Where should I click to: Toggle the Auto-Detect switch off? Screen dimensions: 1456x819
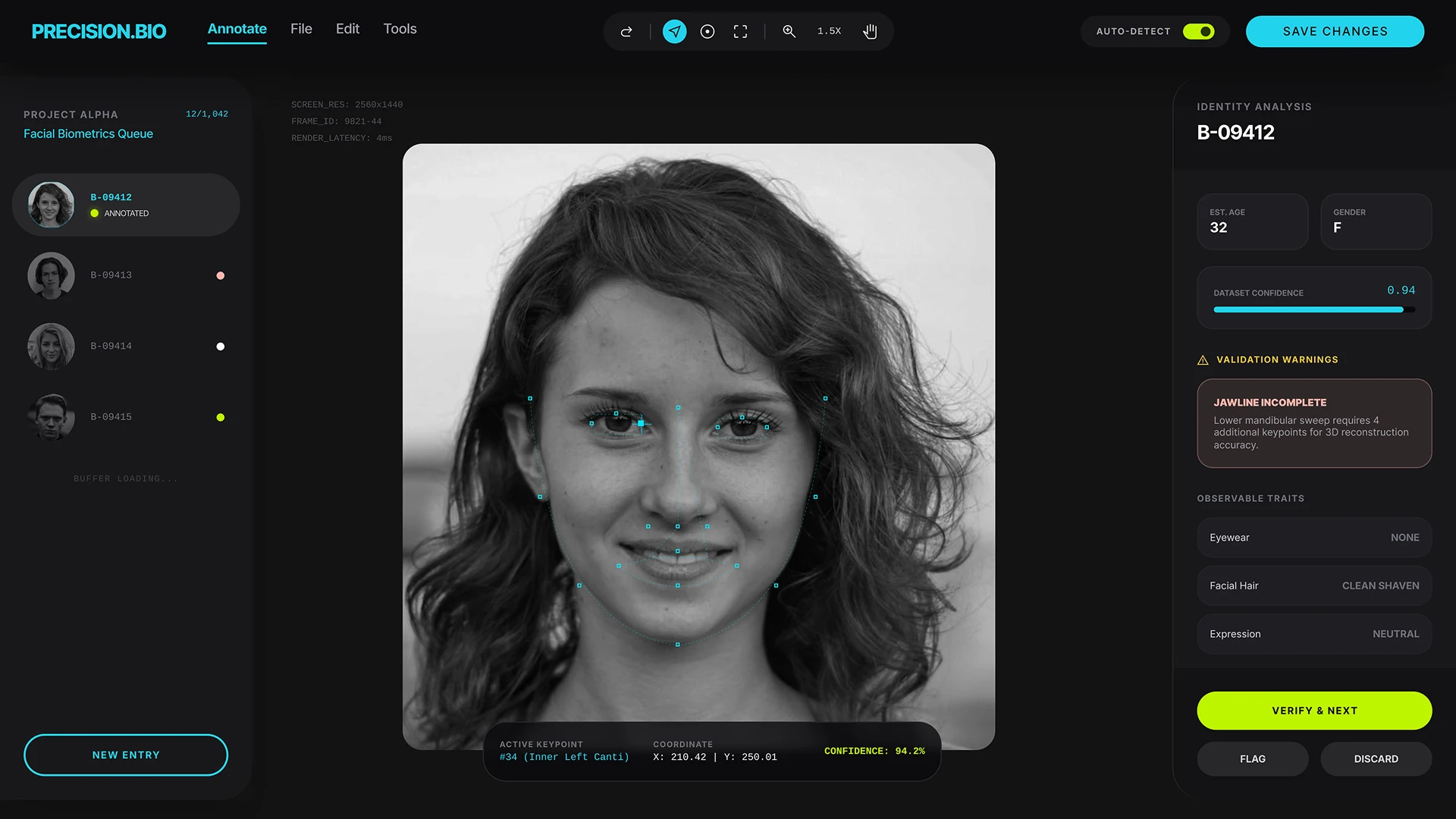click(x=1198, y=32)
